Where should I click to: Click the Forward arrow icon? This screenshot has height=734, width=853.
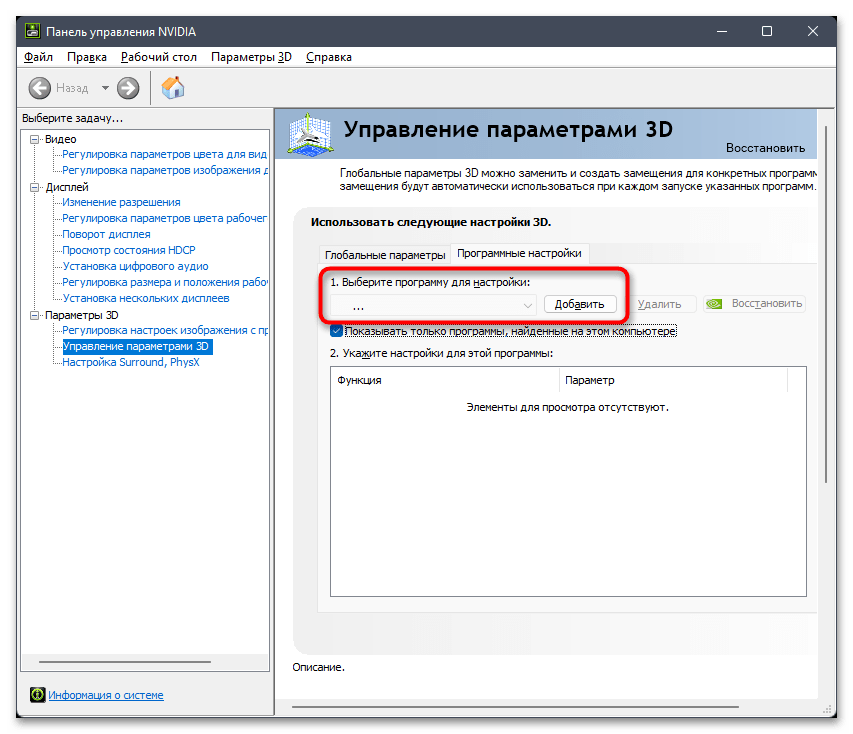(x=128, y=88)
